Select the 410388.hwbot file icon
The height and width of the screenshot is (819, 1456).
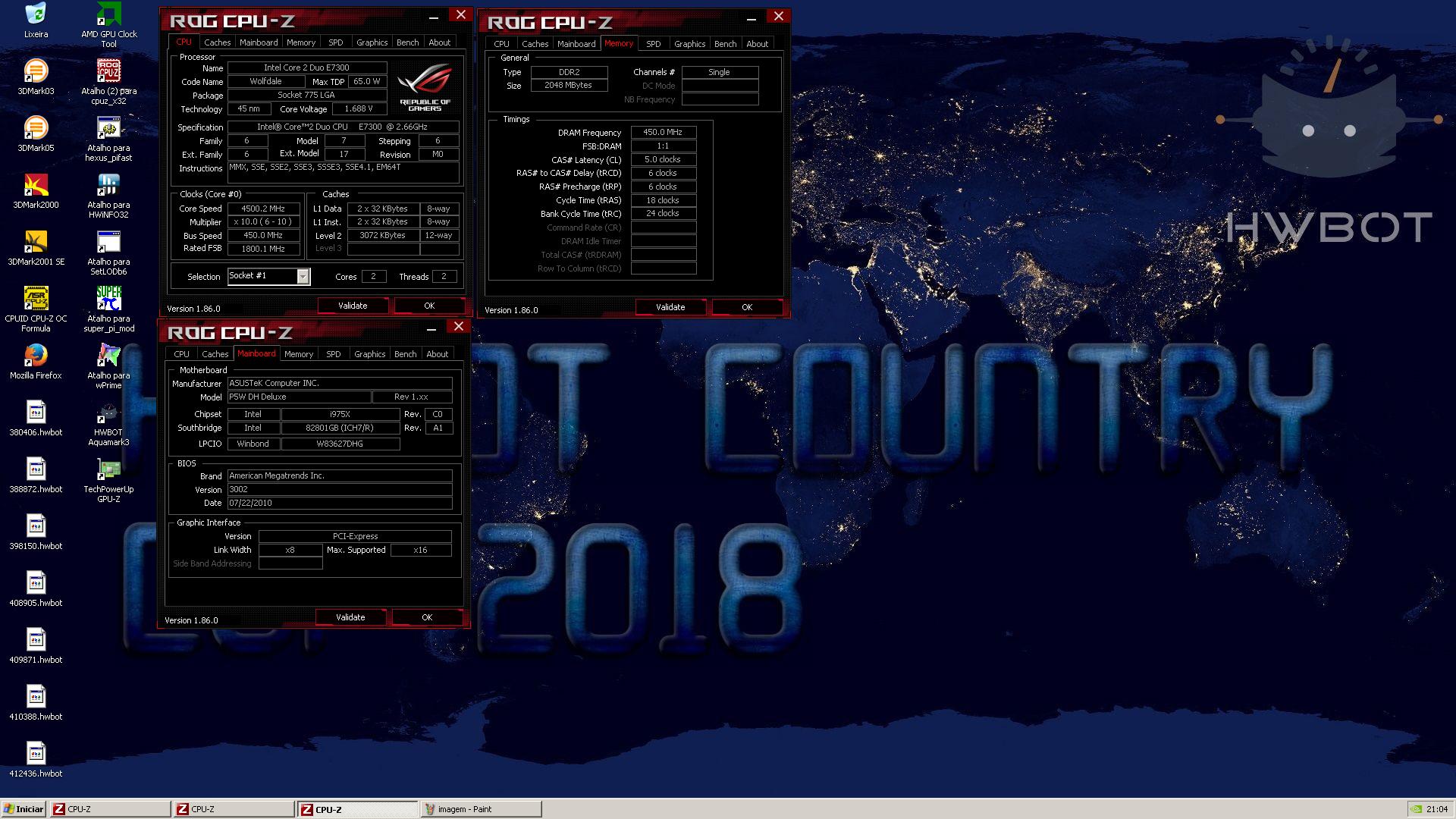[36, 696]
